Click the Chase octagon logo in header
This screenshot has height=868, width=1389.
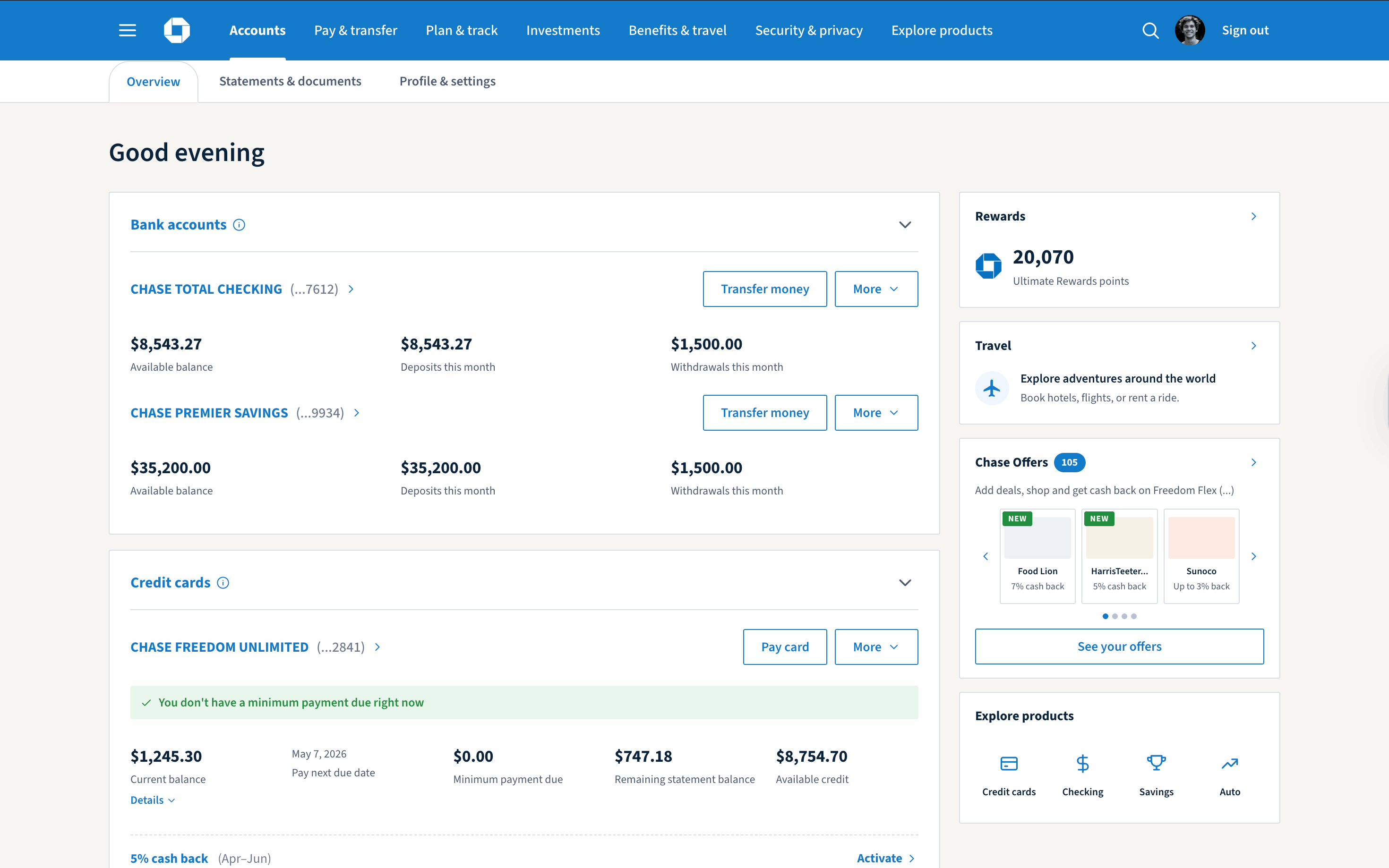point(177,30)
